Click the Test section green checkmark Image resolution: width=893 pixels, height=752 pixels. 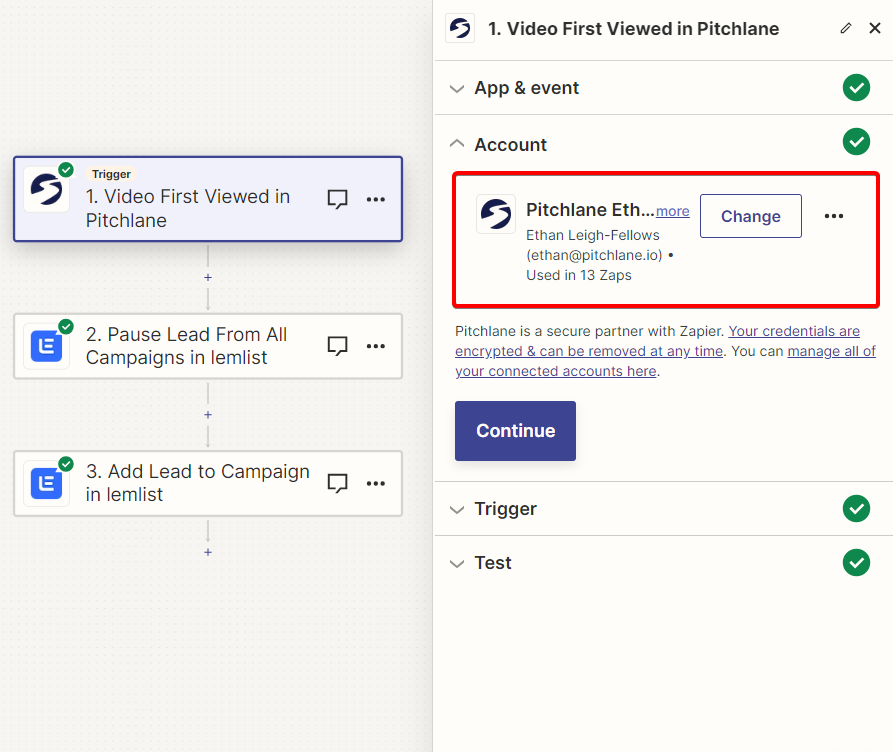[856, 563]
